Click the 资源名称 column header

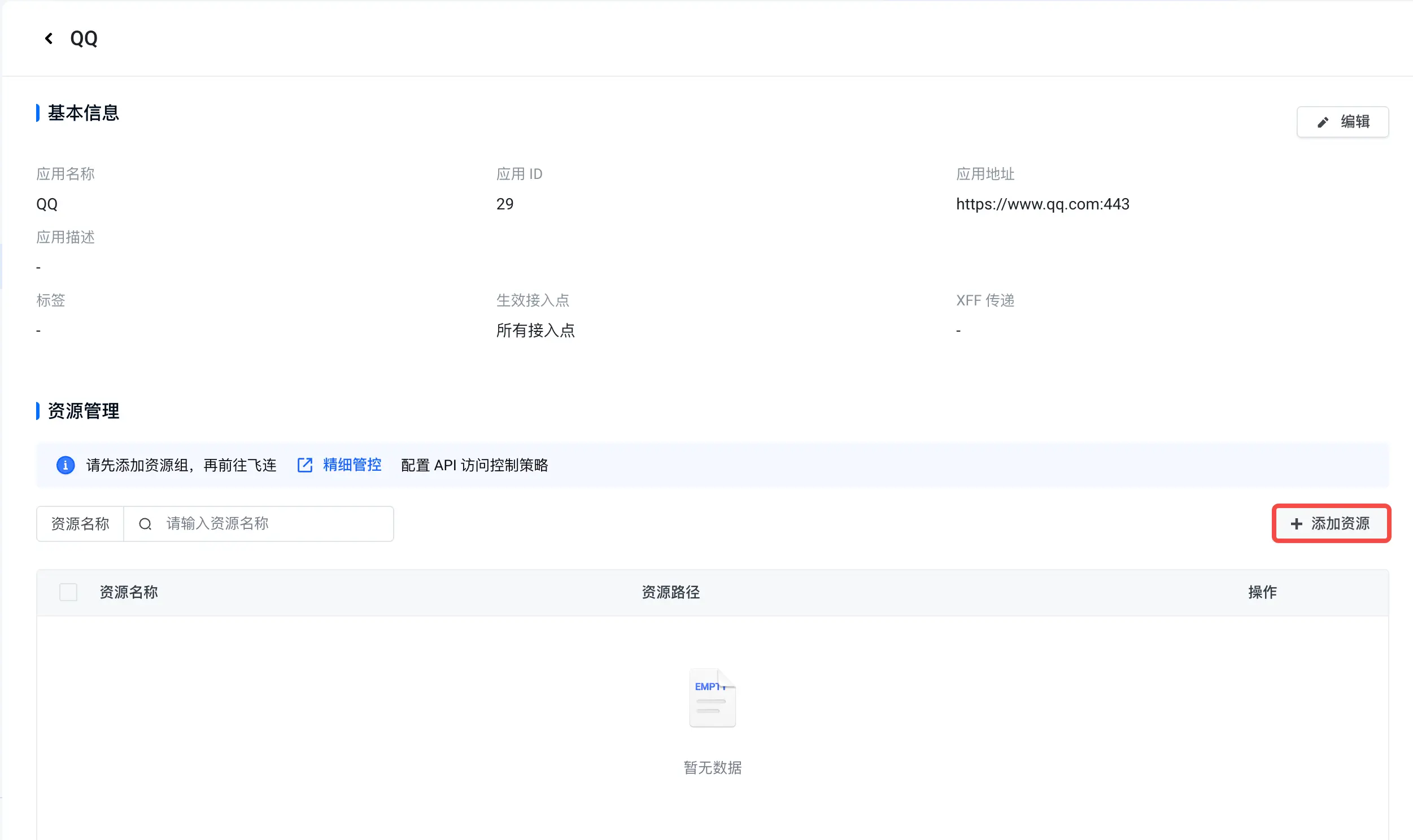click(129, 592)
